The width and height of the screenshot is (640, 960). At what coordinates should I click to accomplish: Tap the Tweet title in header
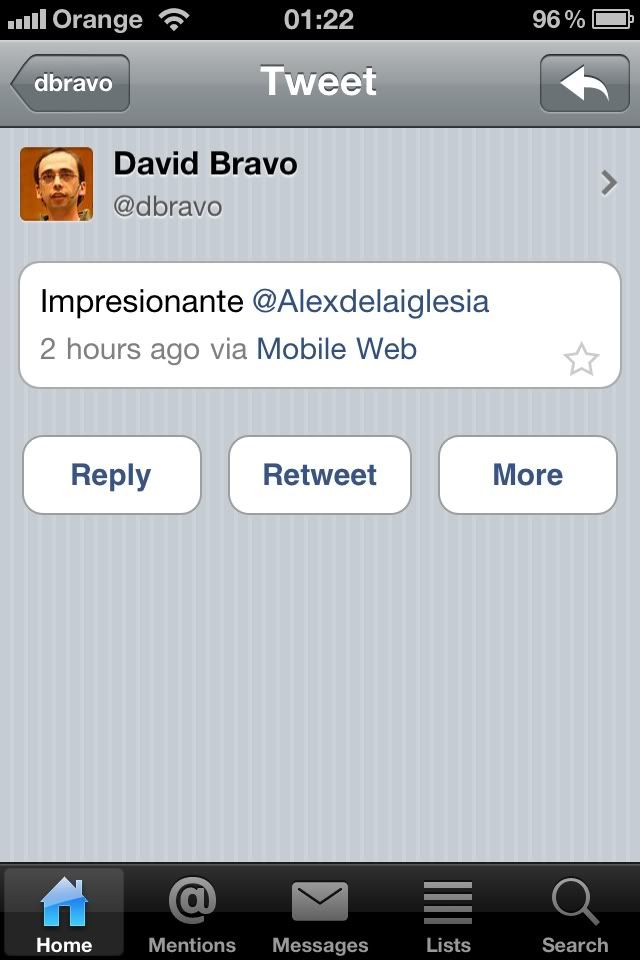pos(318,81)
